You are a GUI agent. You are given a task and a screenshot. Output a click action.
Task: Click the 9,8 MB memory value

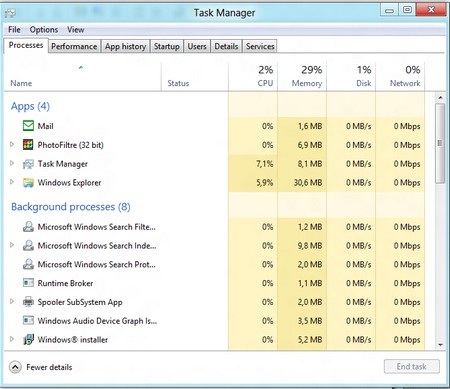(310, 246)
